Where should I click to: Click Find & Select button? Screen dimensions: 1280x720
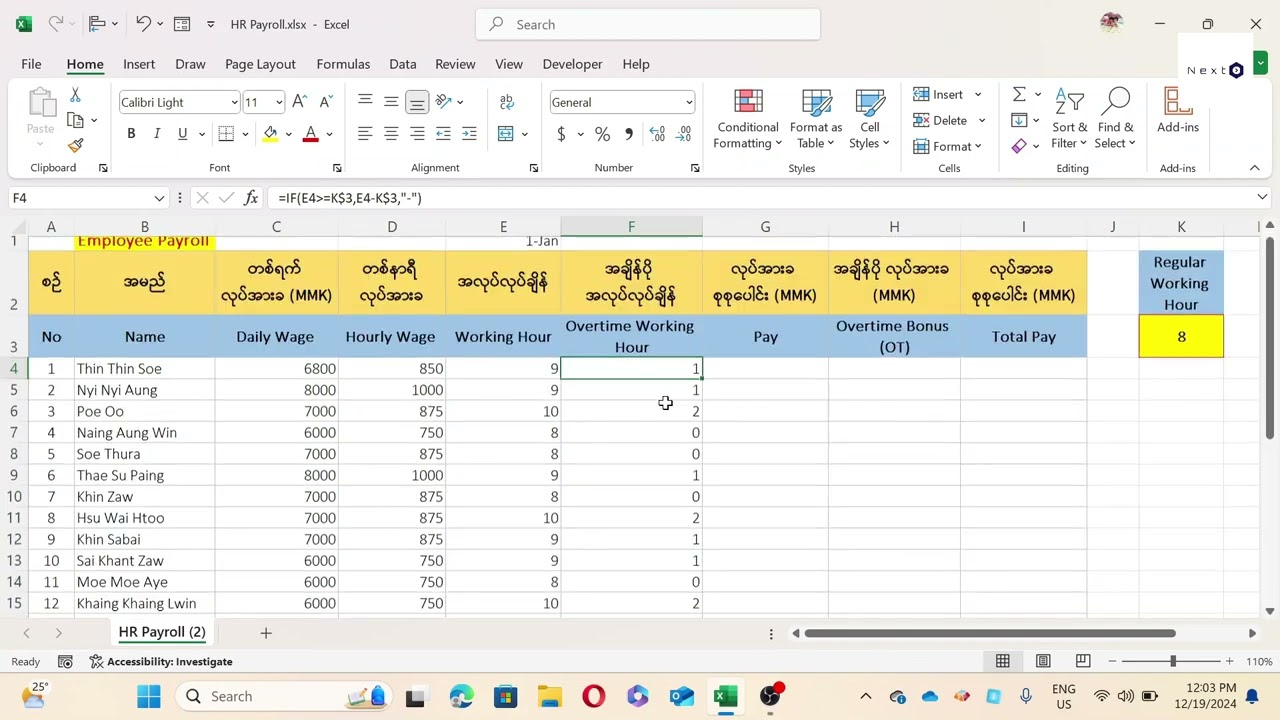click(x=1115, y=120)
